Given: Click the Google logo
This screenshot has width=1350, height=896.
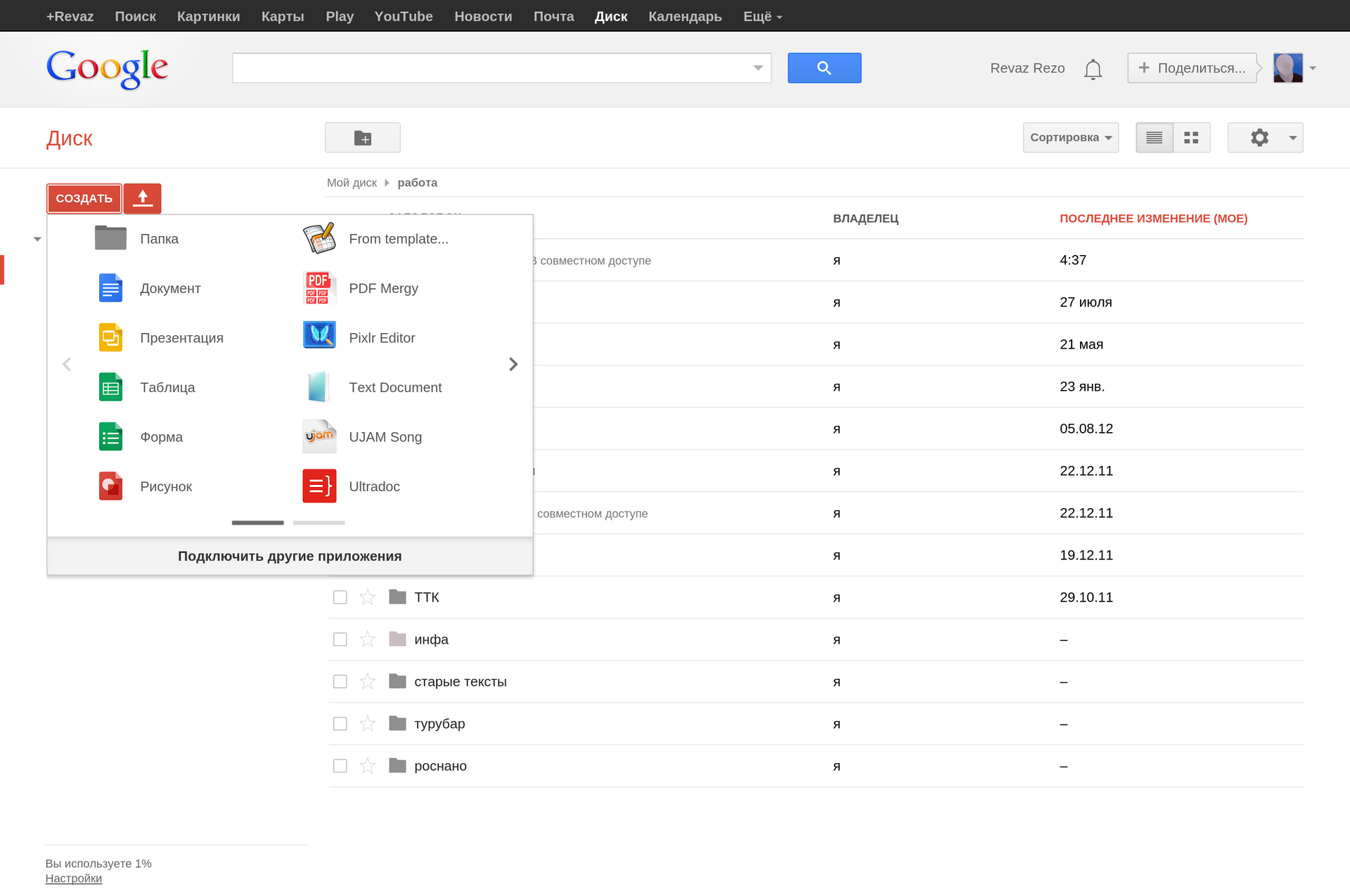Looking at the screenshot, I should point(107,68).
